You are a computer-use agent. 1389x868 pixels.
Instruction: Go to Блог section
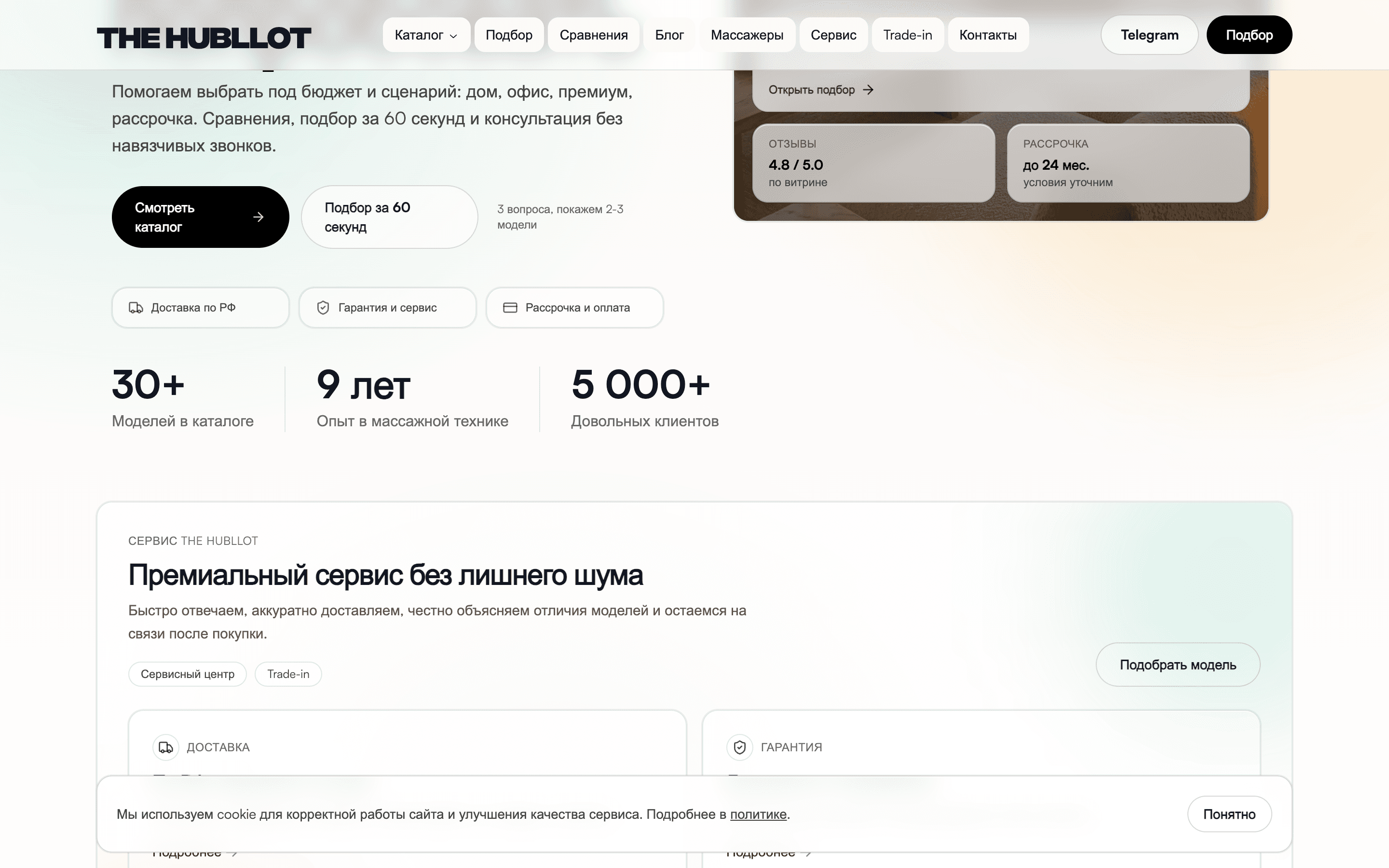[669, 35]
